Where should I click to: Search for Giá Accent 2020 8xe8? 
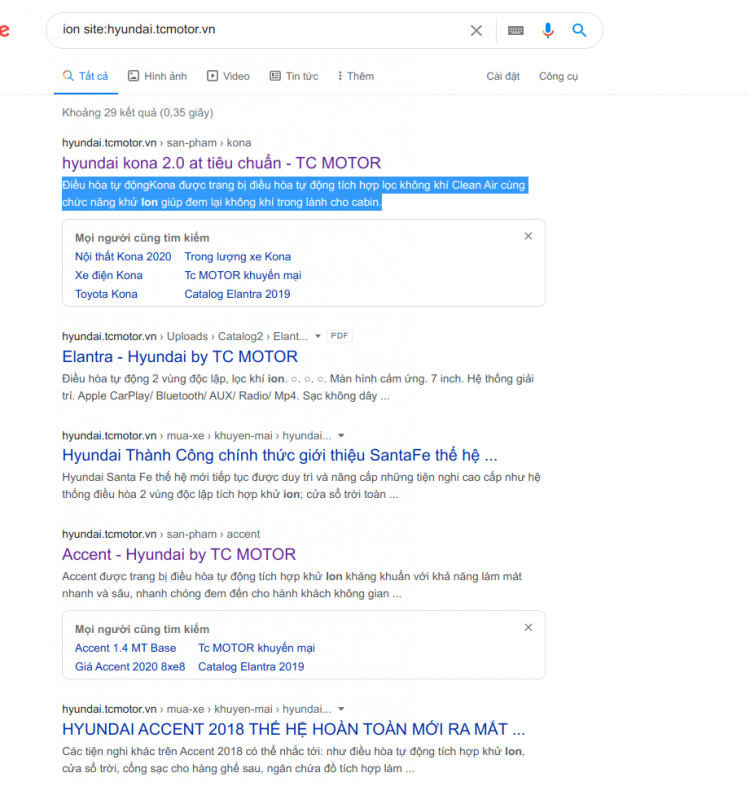pos(130,667)
